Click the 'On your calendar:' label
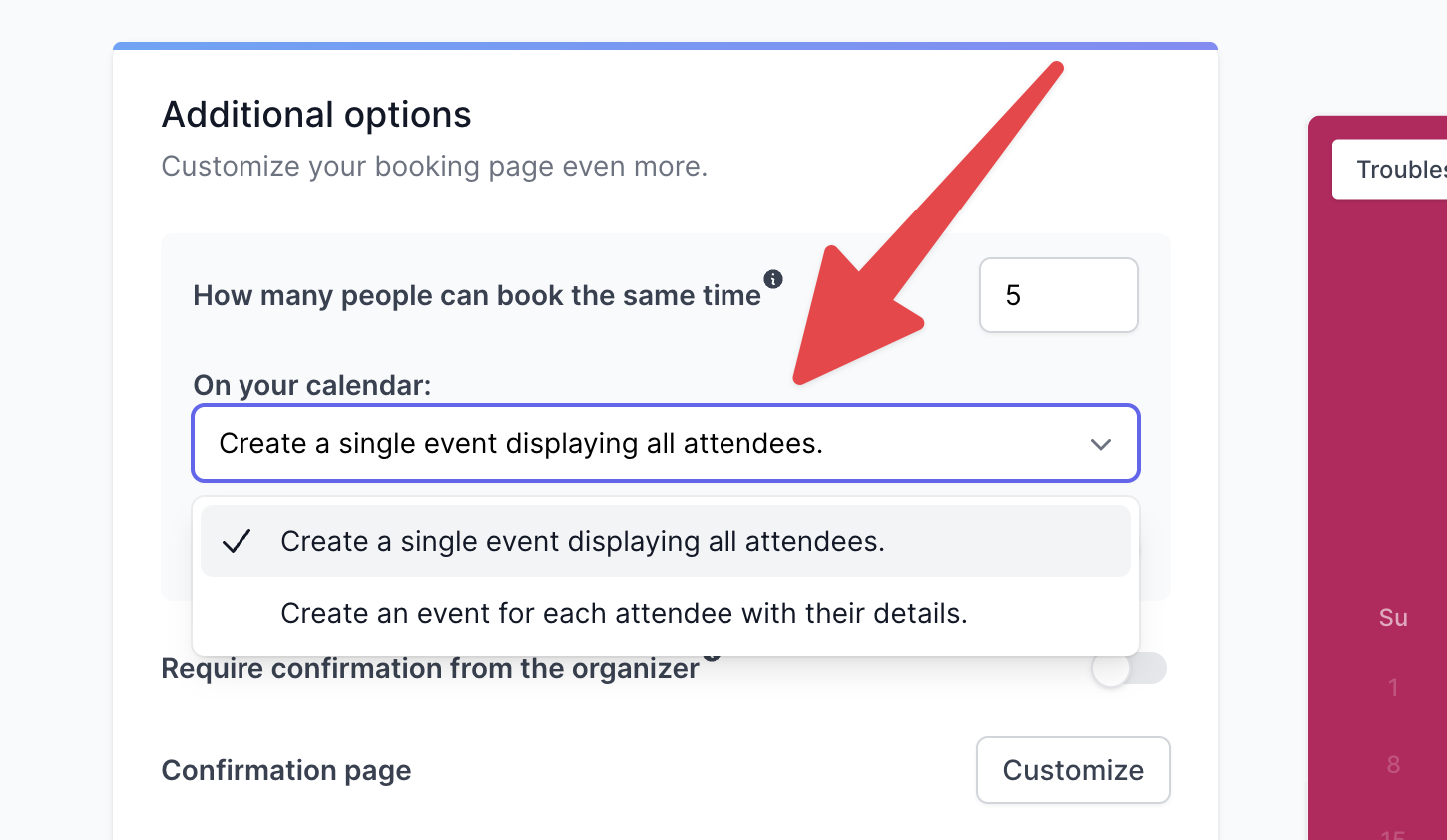 [312, 386]
